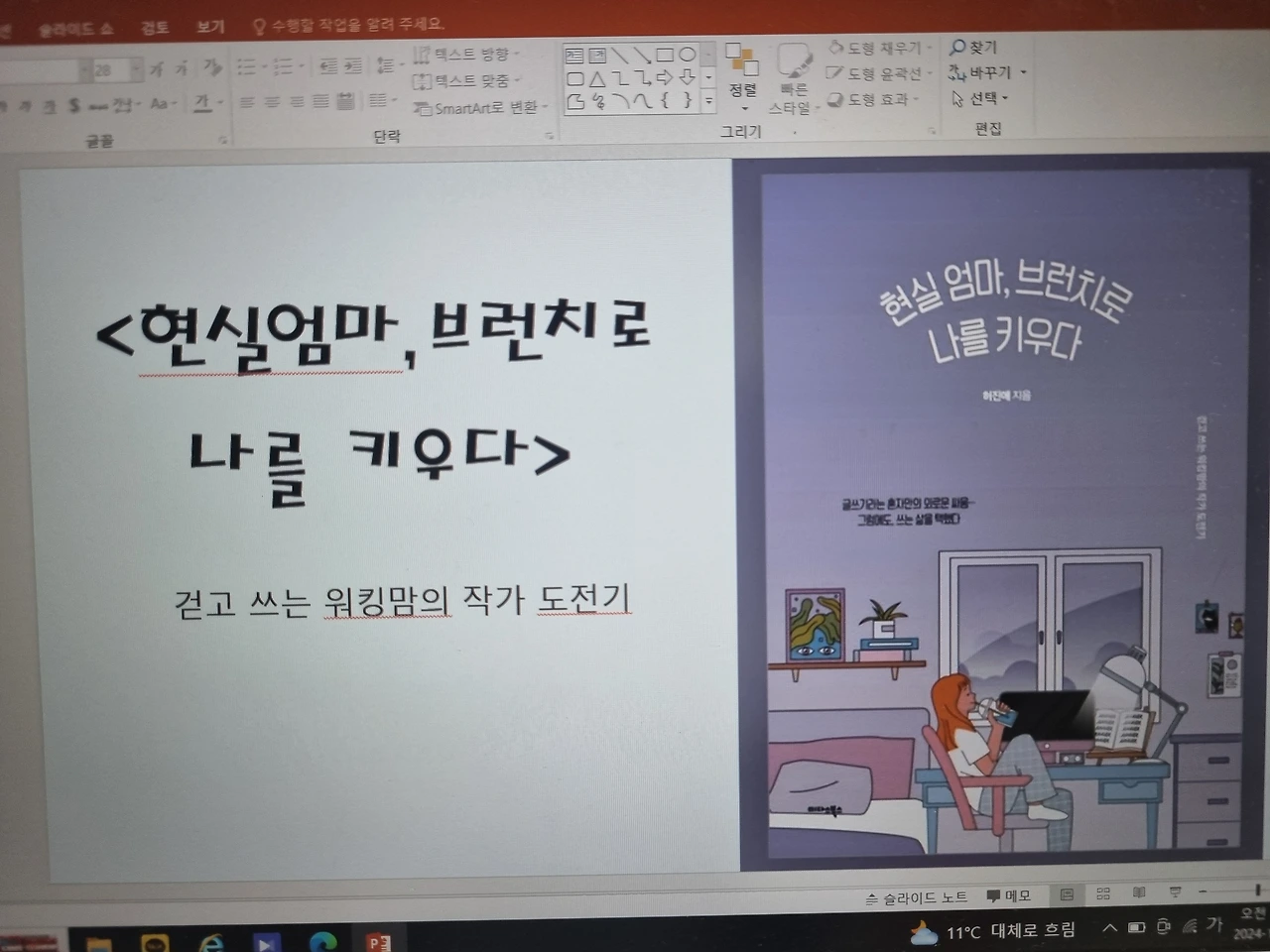Screen dimensions: 1270x952
Task: Open the 빠른 스타일 gallery
Action: pos(794,78)
